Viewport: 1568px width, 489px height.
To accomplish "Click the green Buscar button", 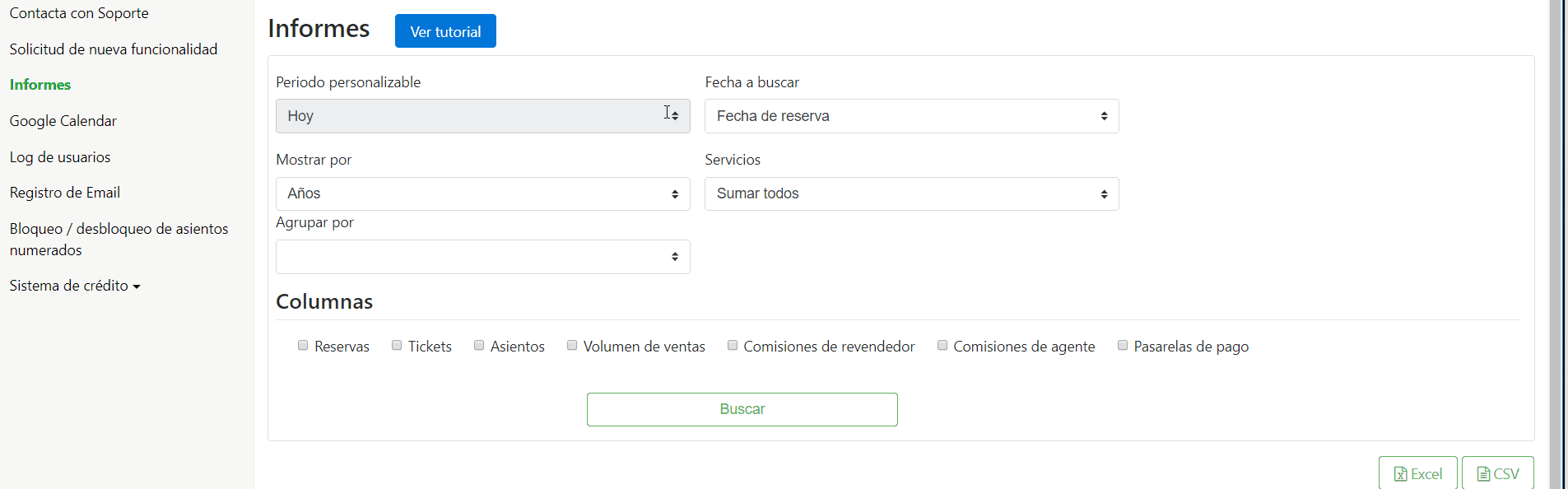I will [x=742, y=409].
